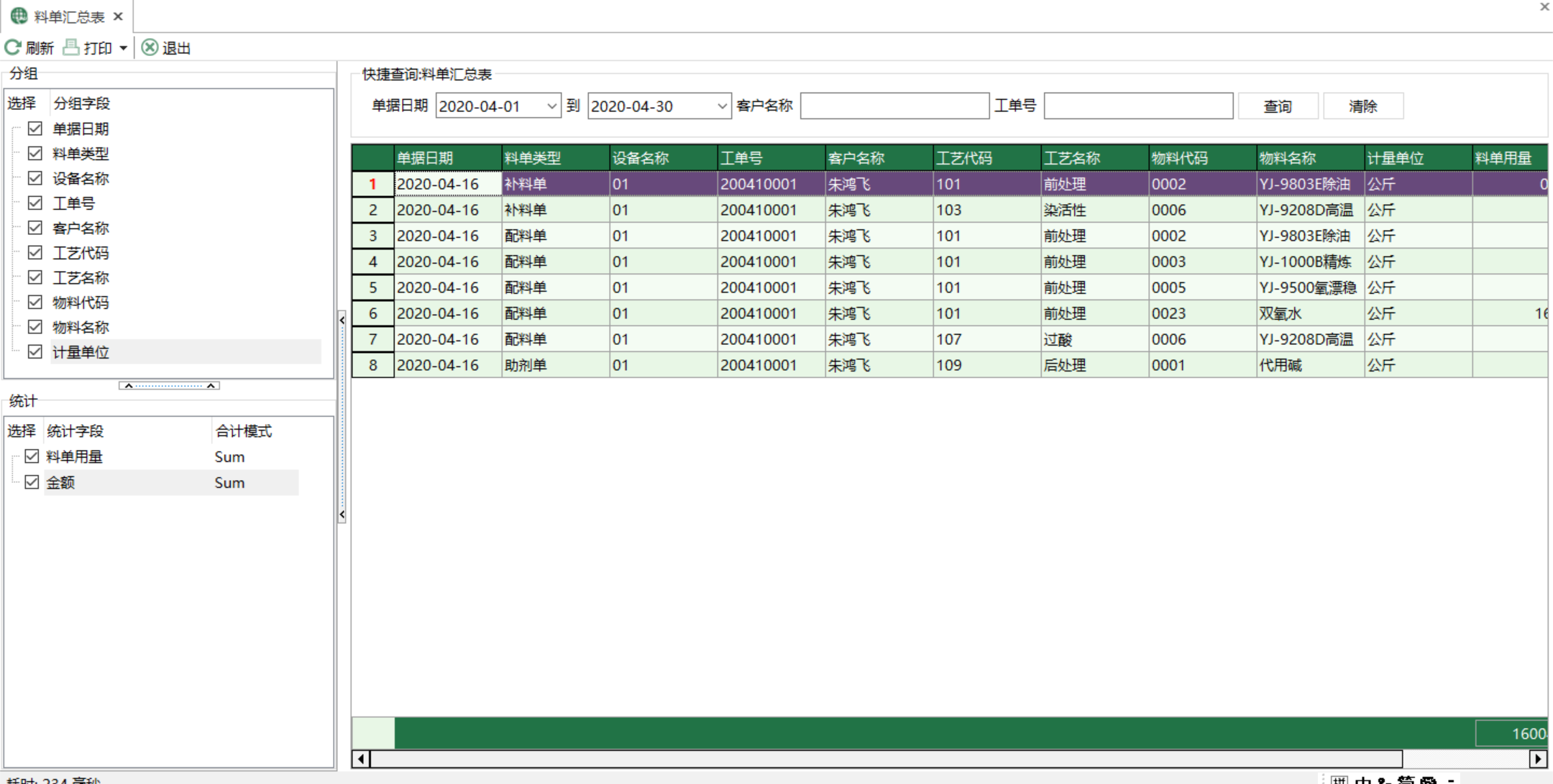Screen dimensions: 1553x784
Task: Toggle 设备名称 grouping checkbox
Action: [35, 178]
